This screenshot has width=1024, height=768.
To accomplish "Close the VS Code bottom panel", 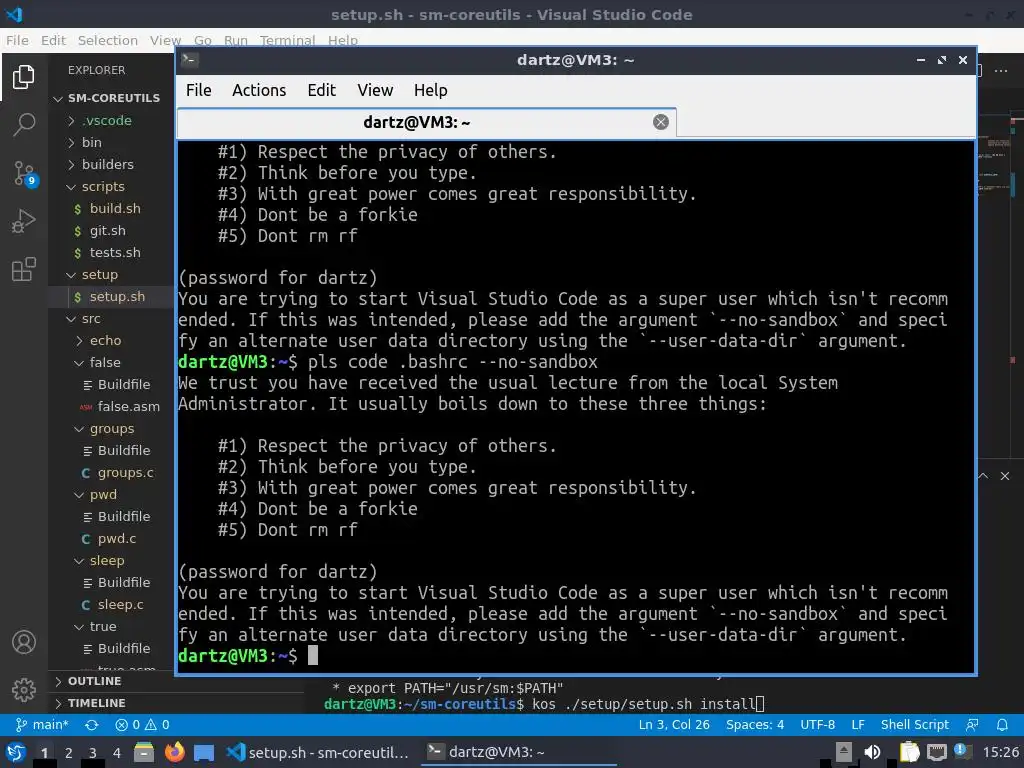I will 1004,476.
